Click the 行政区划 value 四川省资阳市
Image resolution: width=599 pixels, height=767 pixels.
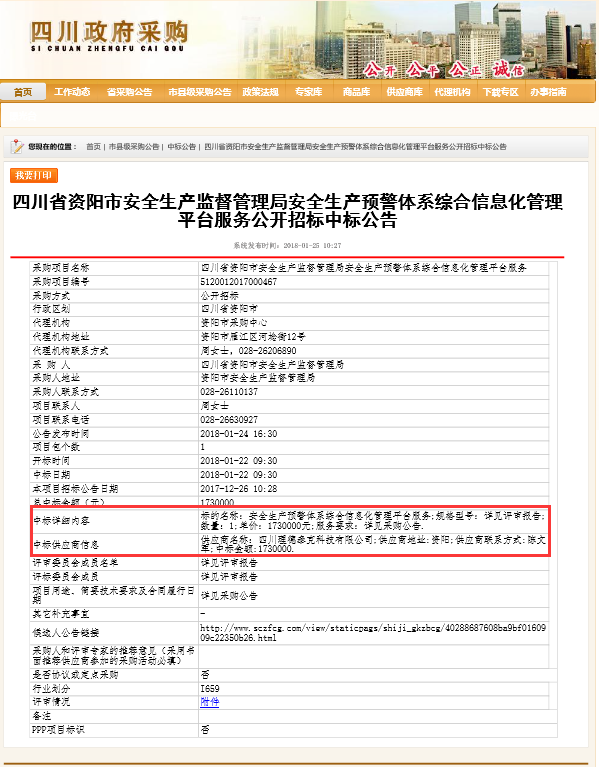pyautogui.click(x=229, y=309)
